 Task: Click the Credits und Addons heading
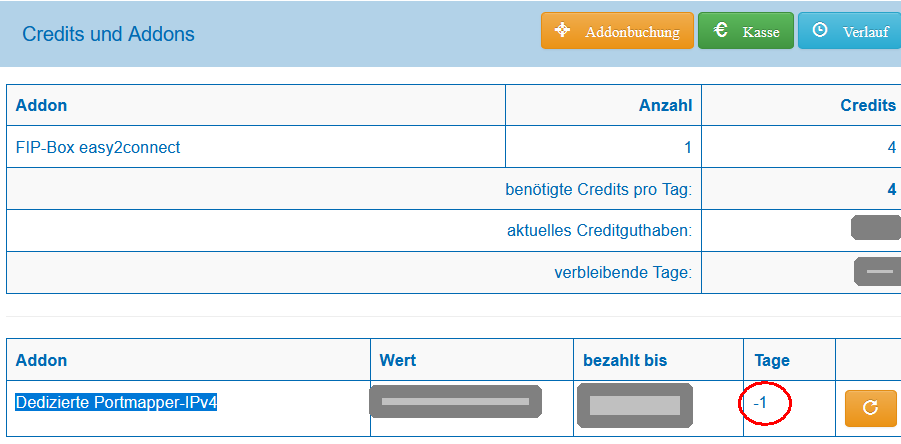(108, 34)
